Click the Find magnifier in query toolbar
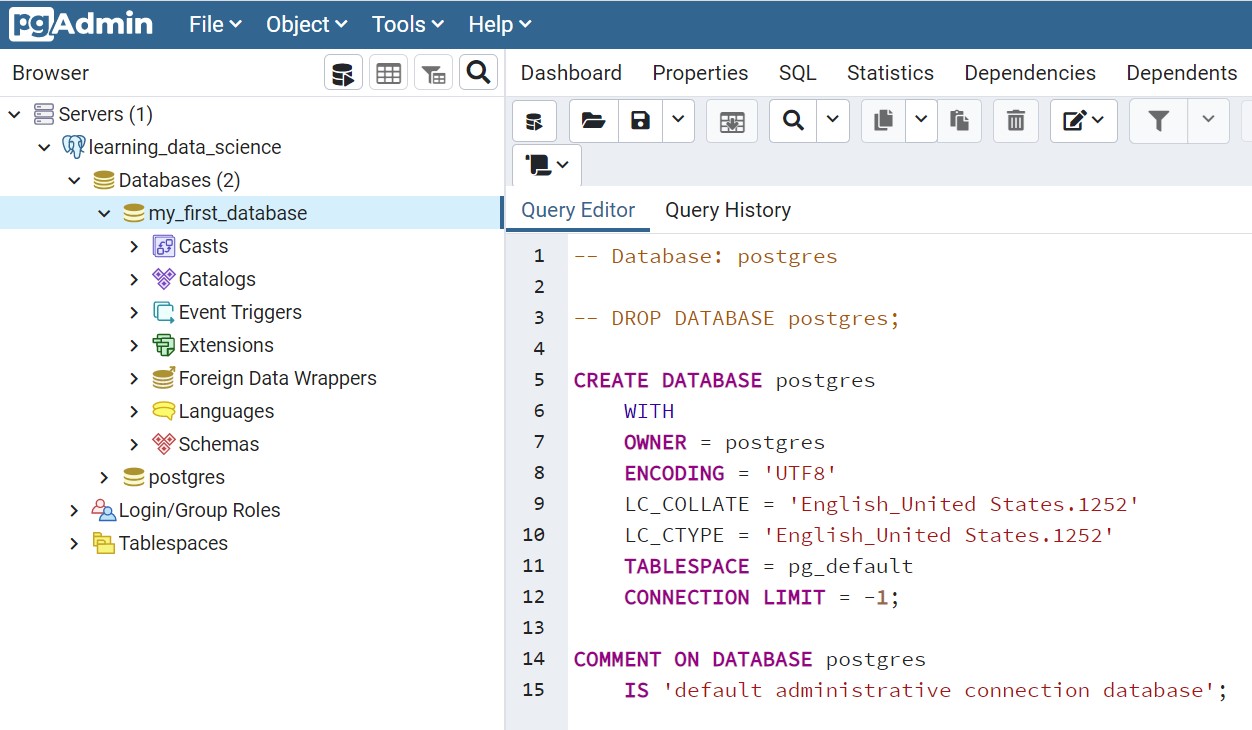Image resolution: width=1252 pixels, height=730 pixels. (x=793, y=121)
